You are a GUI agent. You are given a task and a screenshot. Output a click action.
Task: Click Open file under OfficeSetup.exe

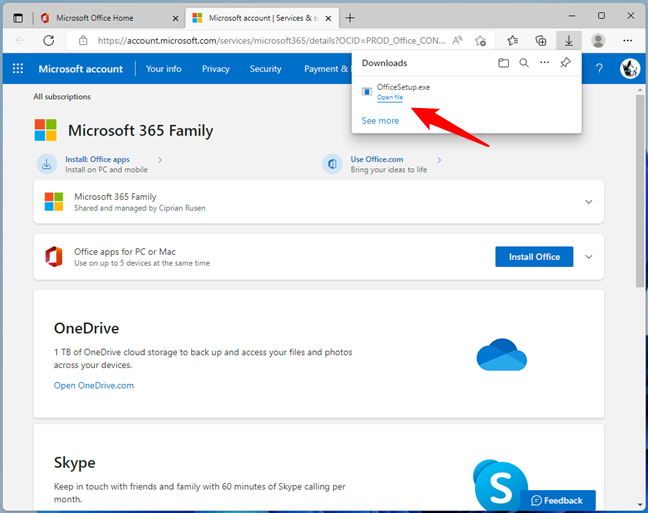(390, 98)
